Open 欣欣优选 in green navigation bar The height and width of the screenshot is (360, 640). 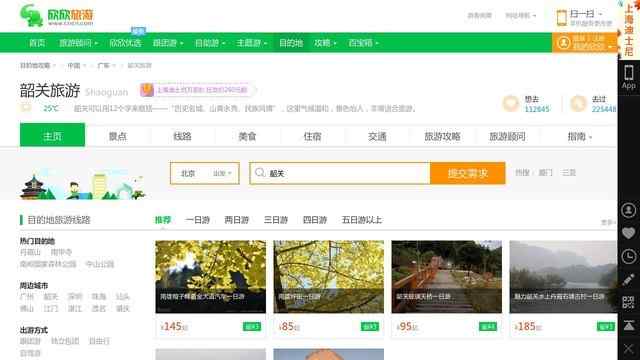click(x=125, y=43)
